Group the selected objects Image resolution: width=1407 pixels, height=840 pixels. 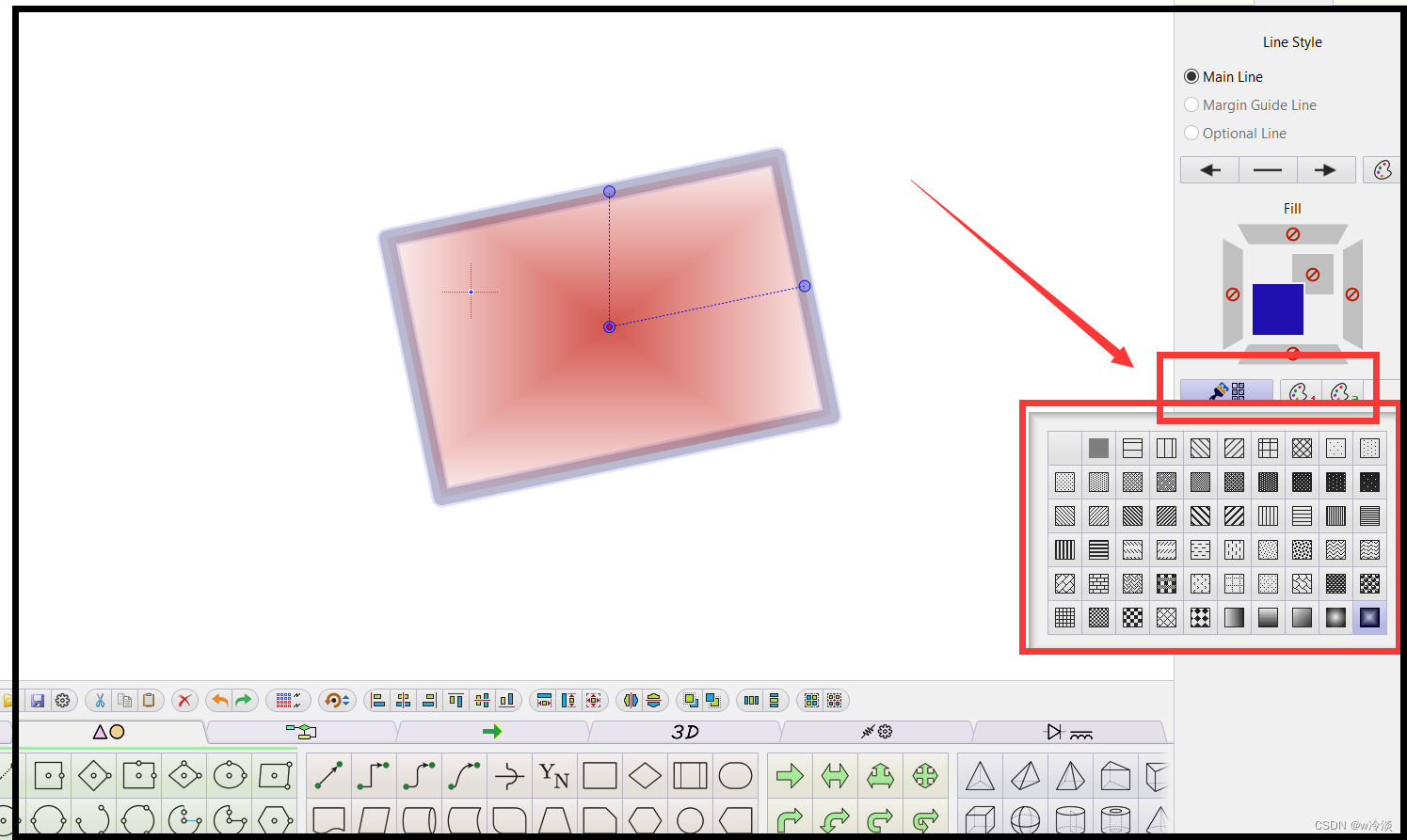811,701
